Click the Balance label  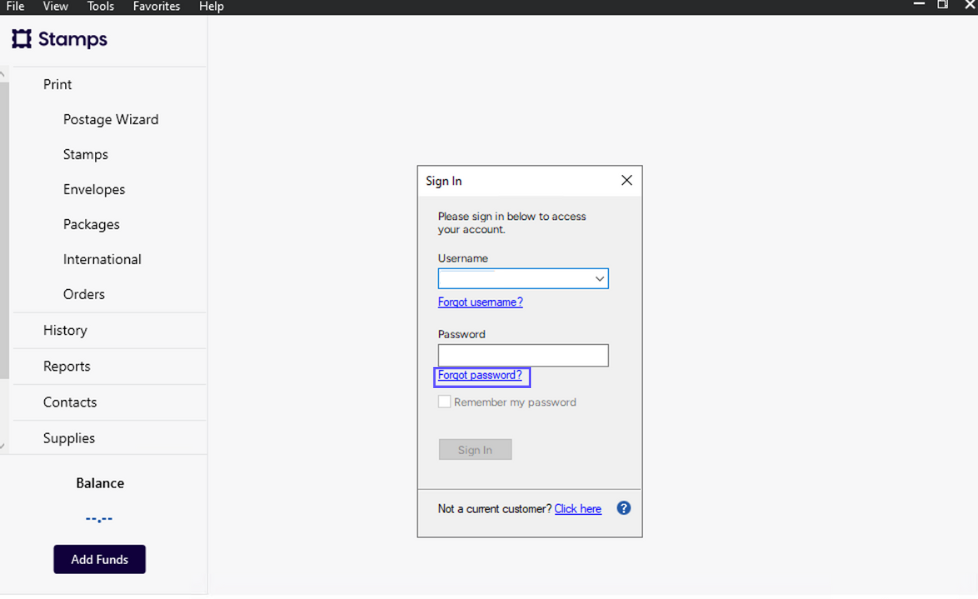(100, 483)
